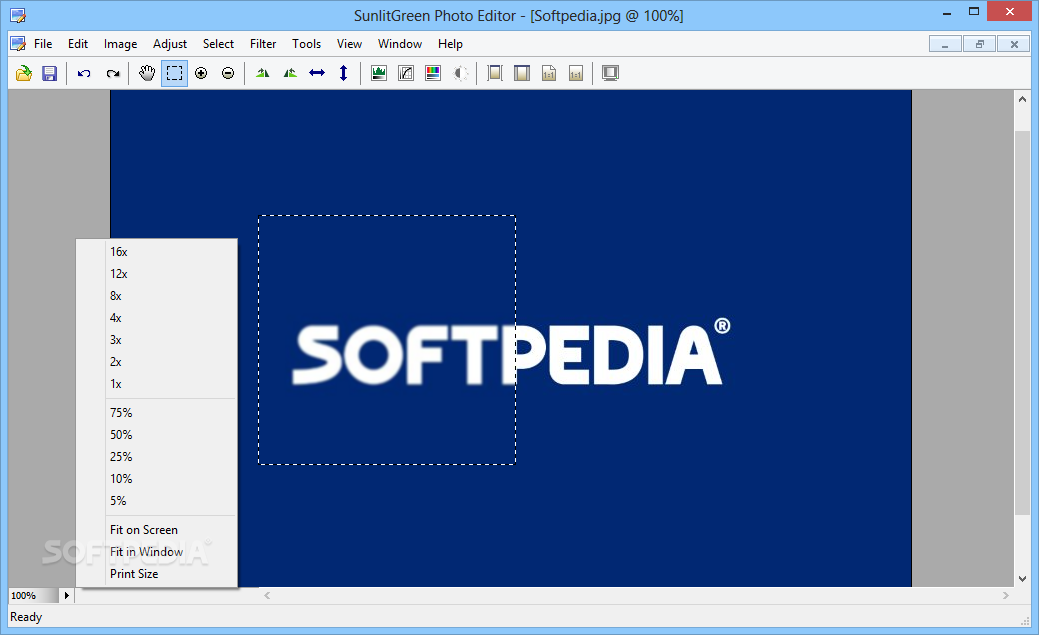1039x635 pixels.
Task: Choose 16x zoom from the popup
Action: pos(157,252)
